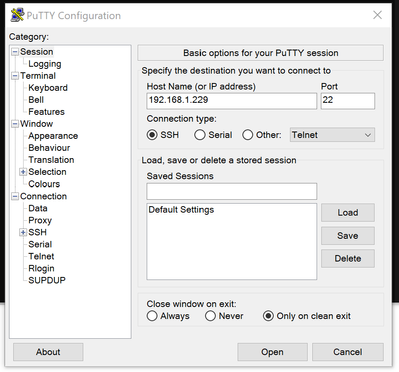Open the Colours settings category
The height and width of the screenshot is (372, 399).
[x=44, y=184]
